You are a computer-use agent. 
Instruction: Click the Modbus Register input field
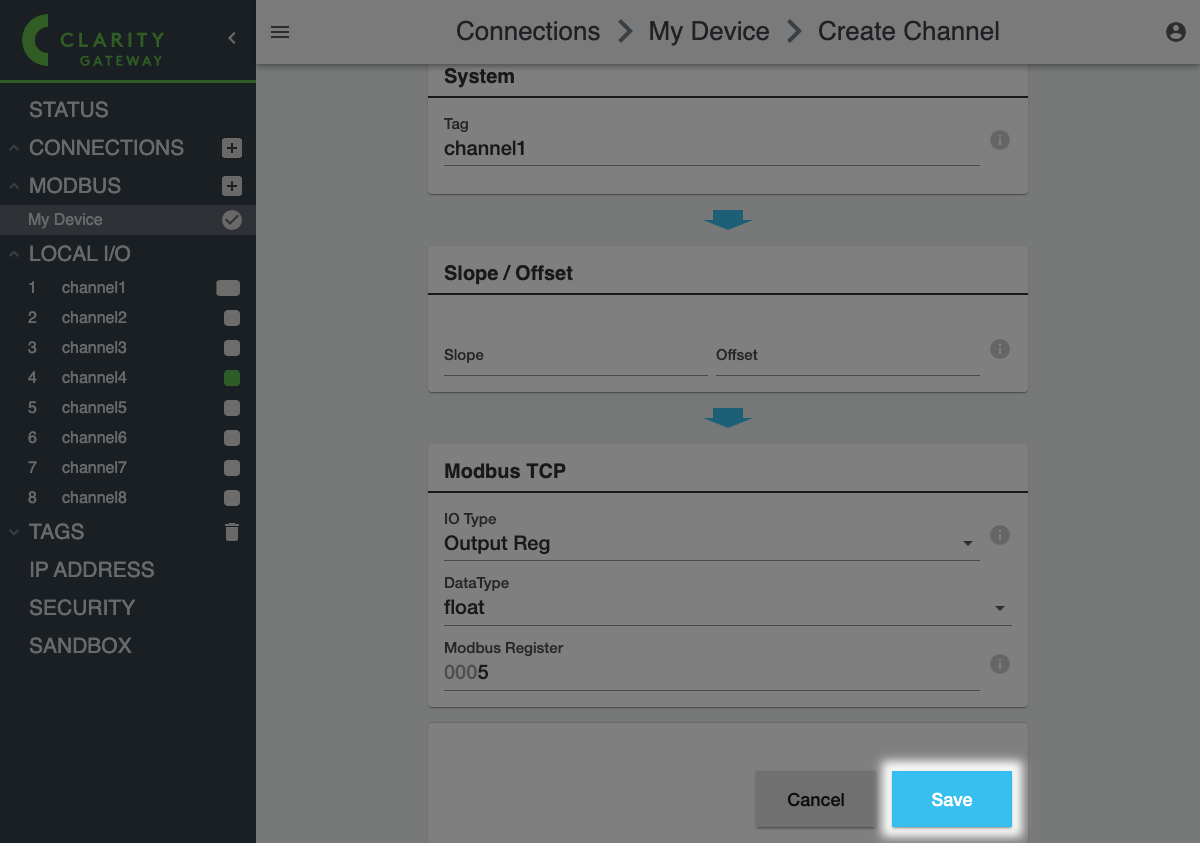click(711, 673)
